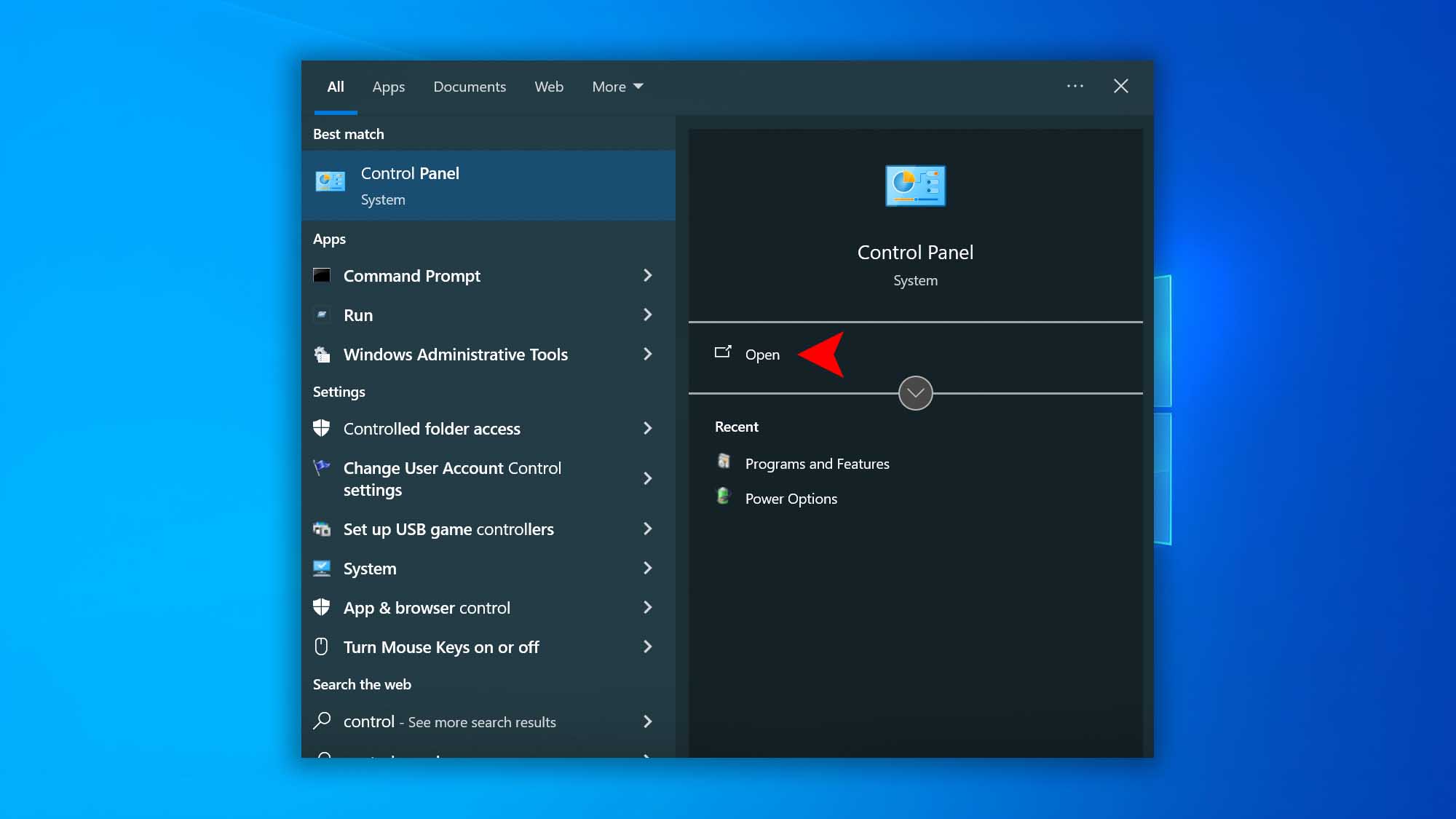The width and height of the screenshot is (1456, 819).
Task: Expand Turn Mouse Keys on or off arrow
Action: [x=648, y=646]
